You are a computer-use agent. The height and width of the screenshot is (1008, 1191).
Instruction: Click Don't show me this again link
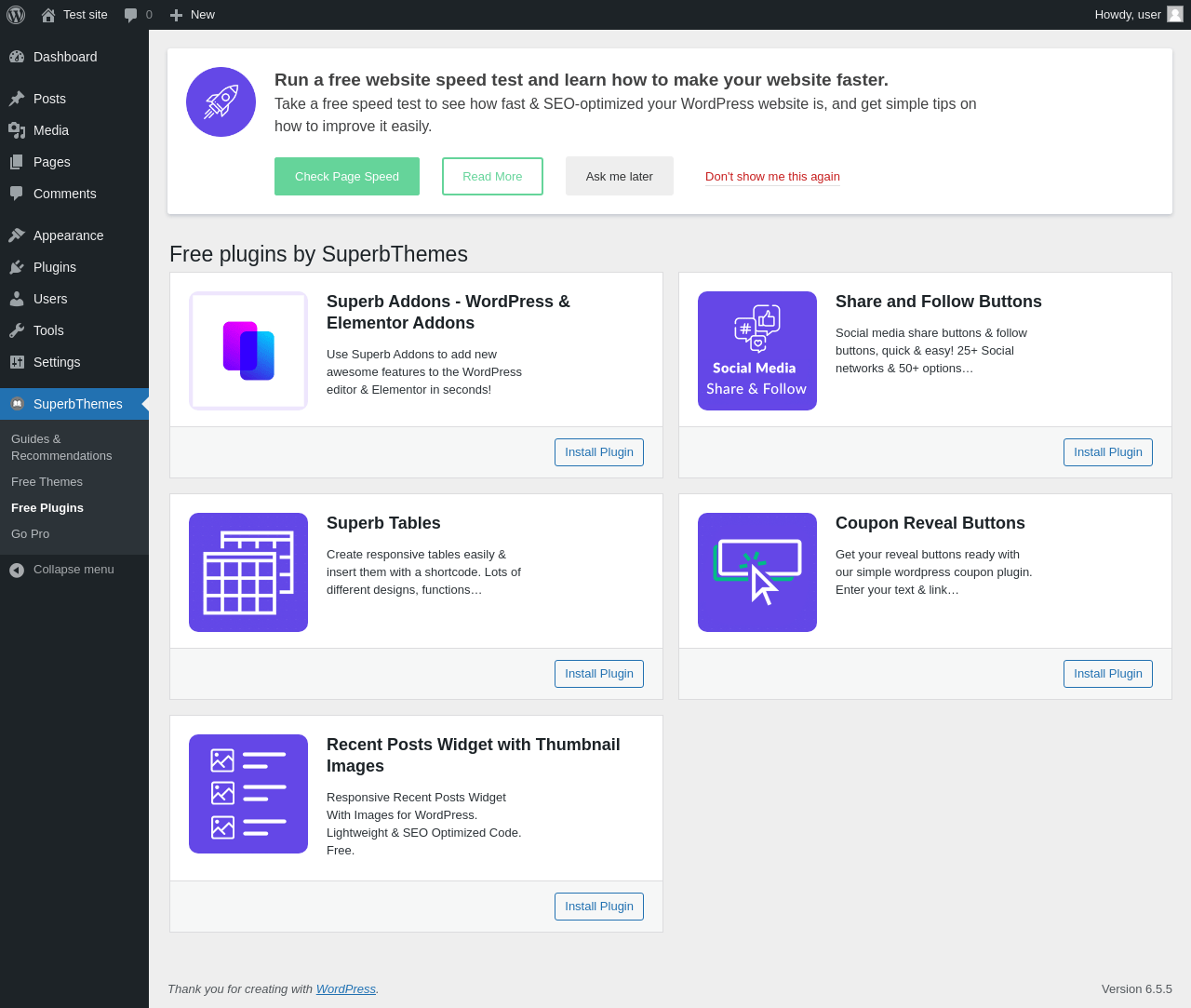point(772,177)
